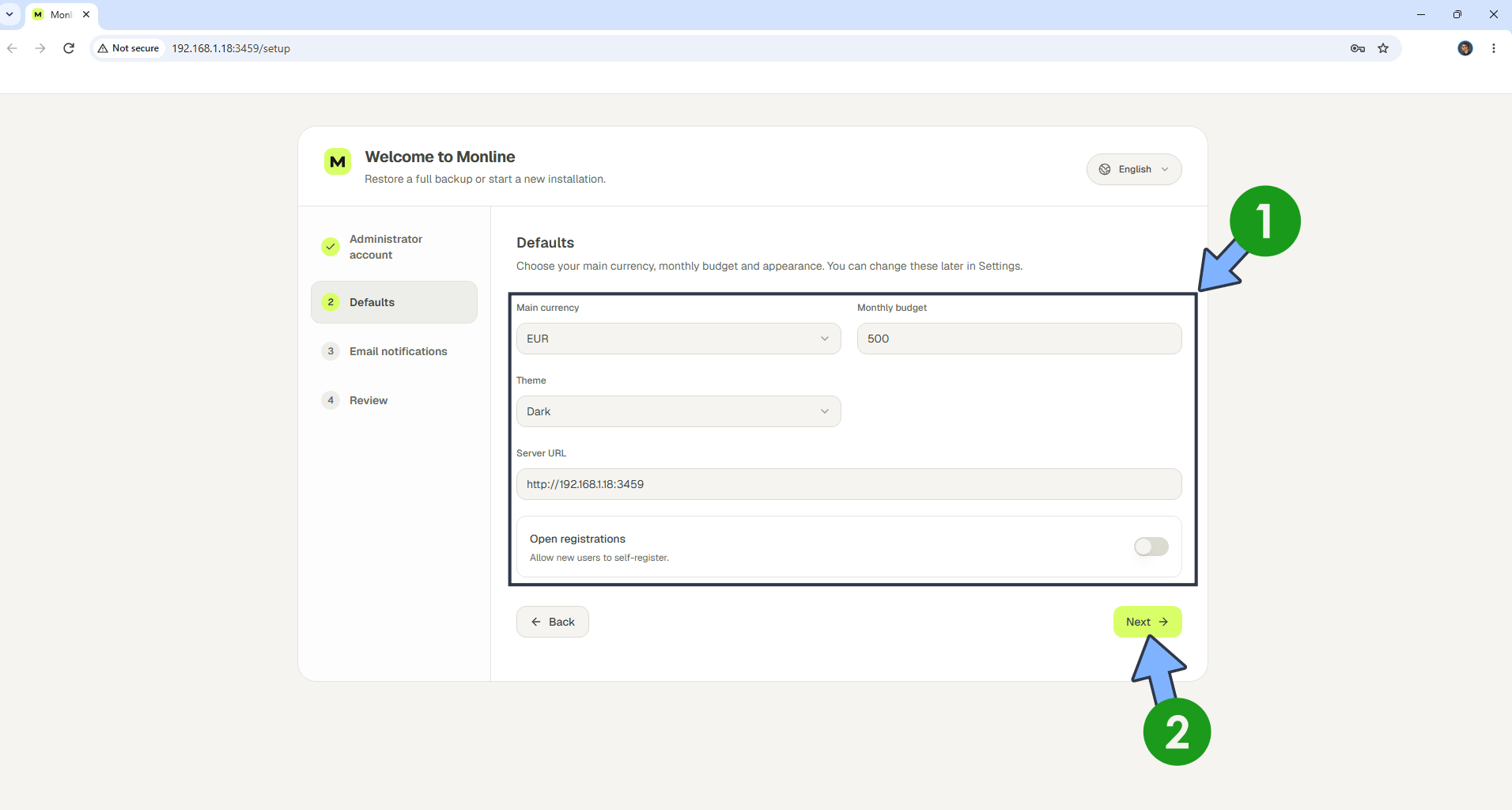Image resolution: width=1512 pixels, height=810 pixels.
Task: Select the Monline browser tab
Action: click(x=62, y=14)
